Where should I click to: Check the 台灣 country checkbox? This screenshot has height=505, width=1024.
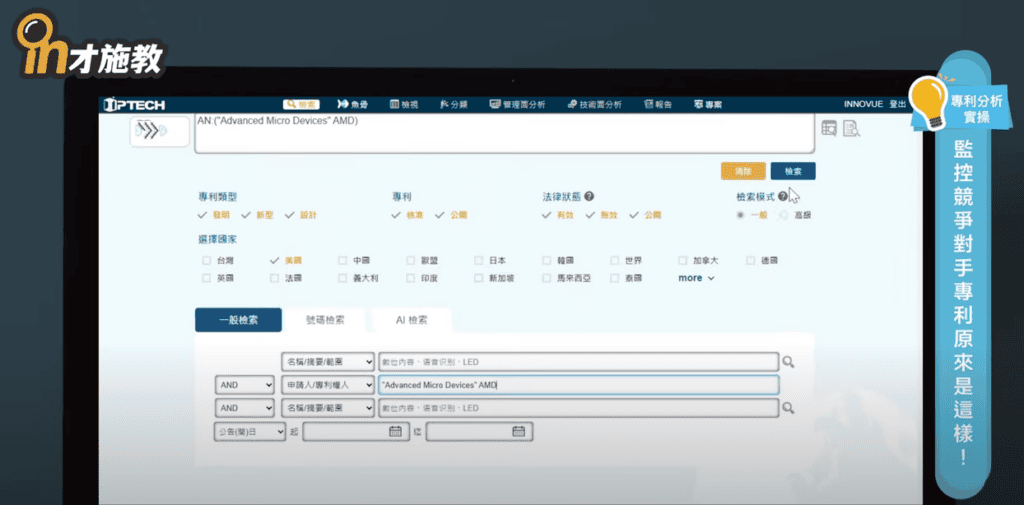tap(206, 260)
